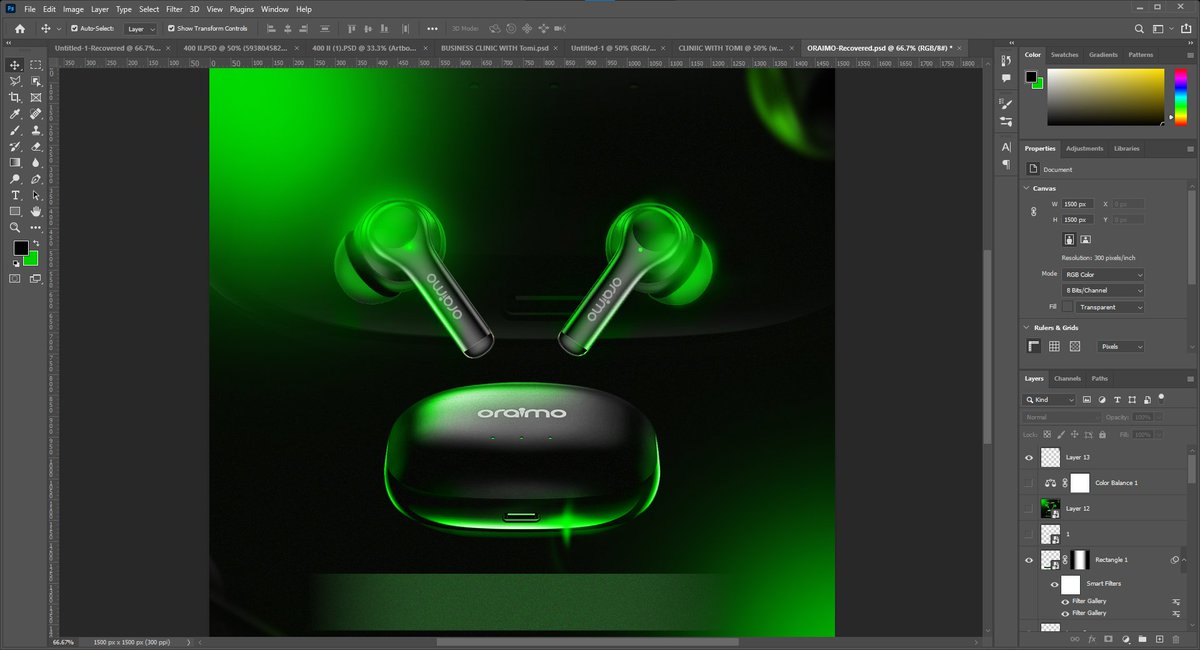
Task: Toggle Quick Mask mode
Action: coord(15,279)
